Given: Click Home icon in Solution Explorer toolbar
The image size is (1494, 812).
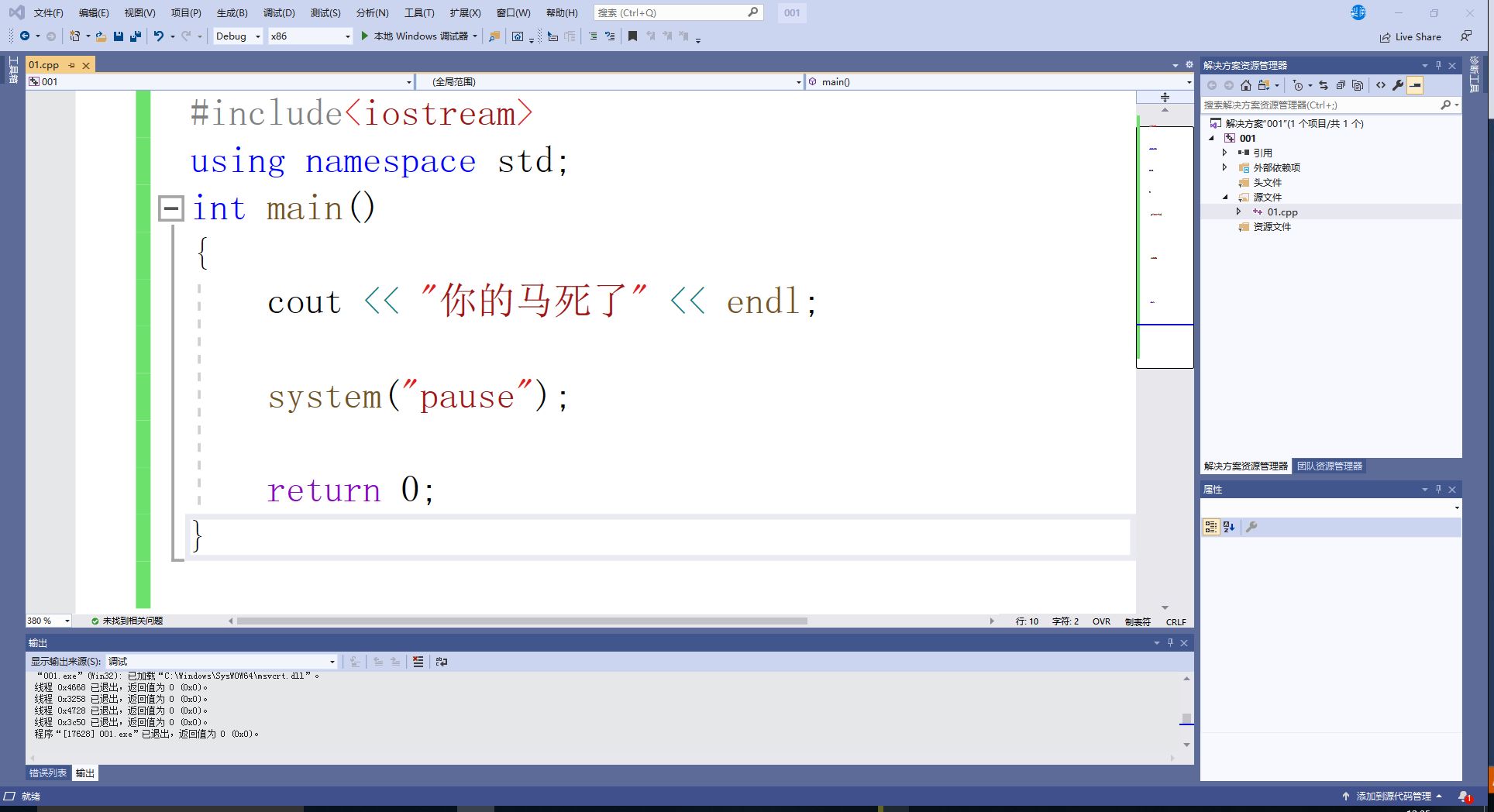Looking at the screenshot, I should (x=1246, y=85).
